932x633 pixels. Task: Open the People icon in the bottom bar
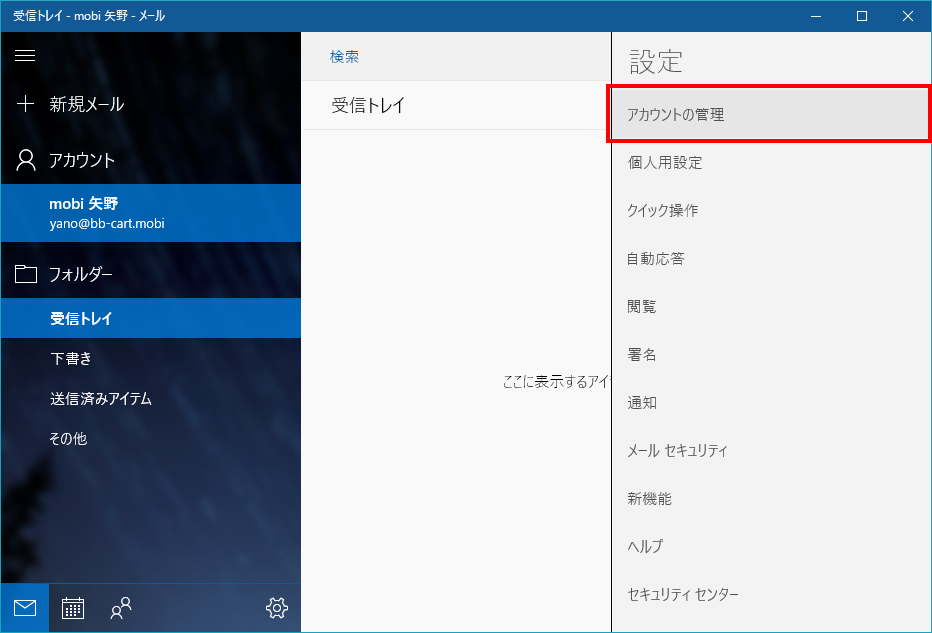120,607
